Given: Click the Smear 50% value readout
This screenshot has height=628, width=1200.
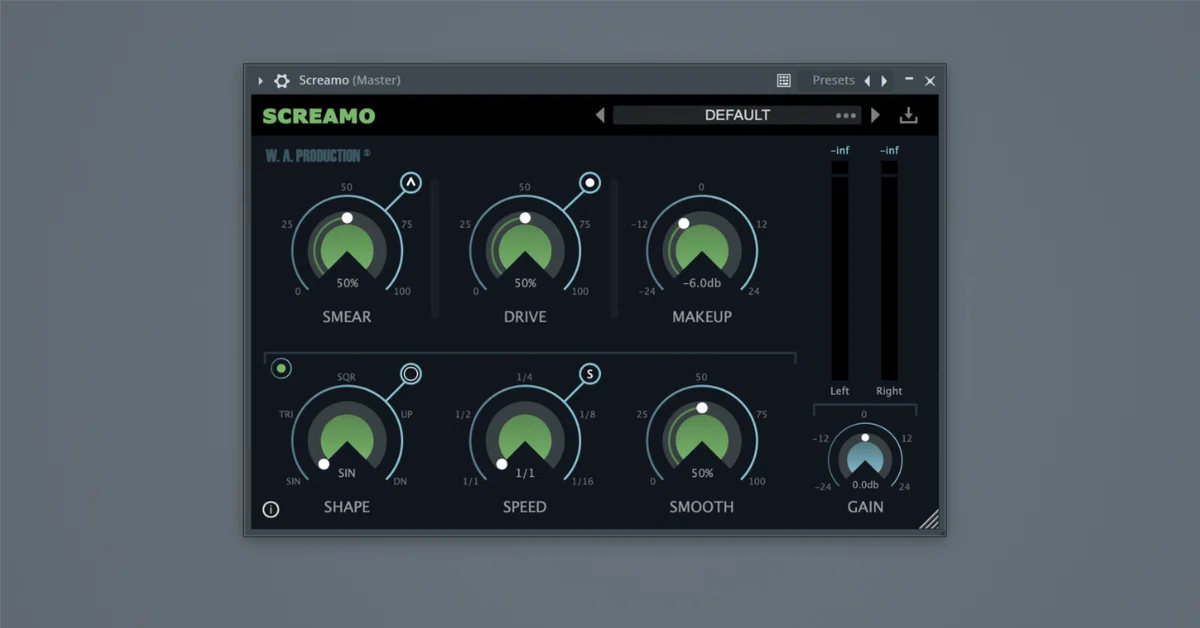Looking at the screenshot, I should 347,283.
